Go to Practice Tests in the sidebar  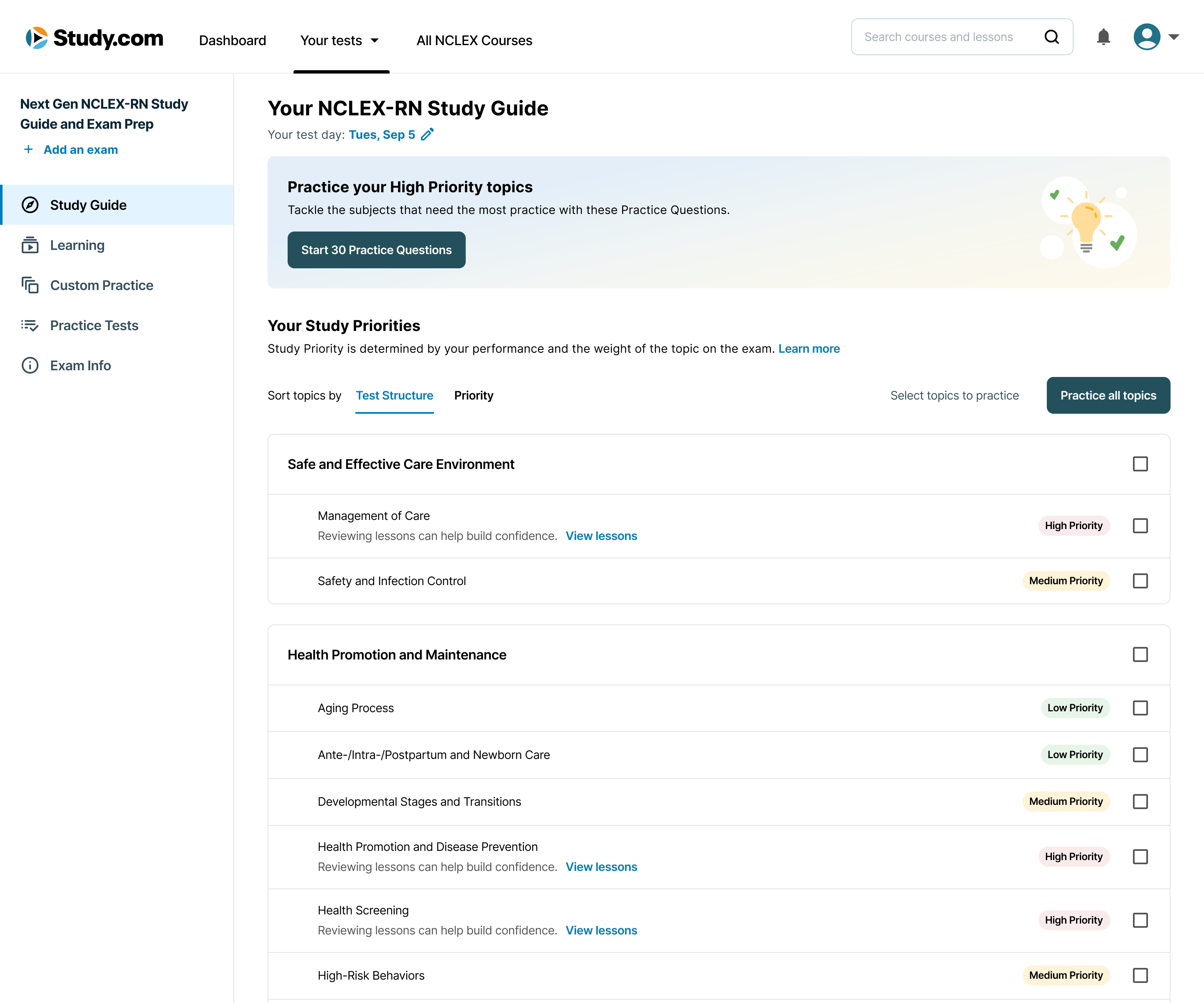click(117, 325)
